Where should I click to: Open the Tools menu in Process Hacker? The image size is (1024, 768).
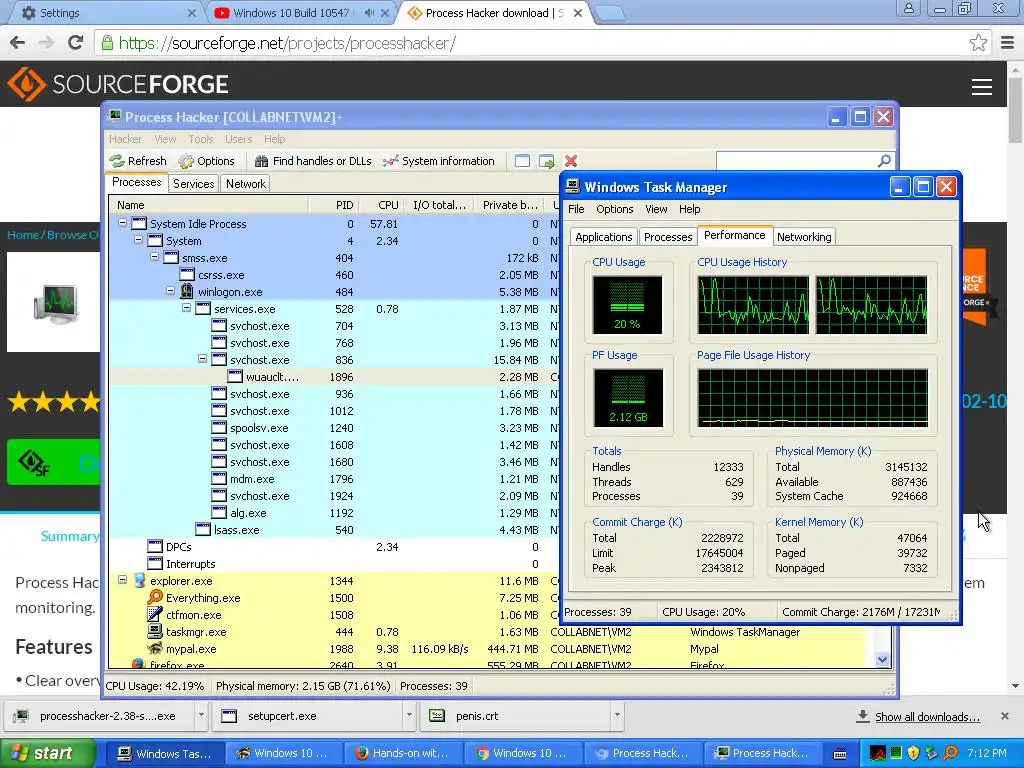click(201, 139)
